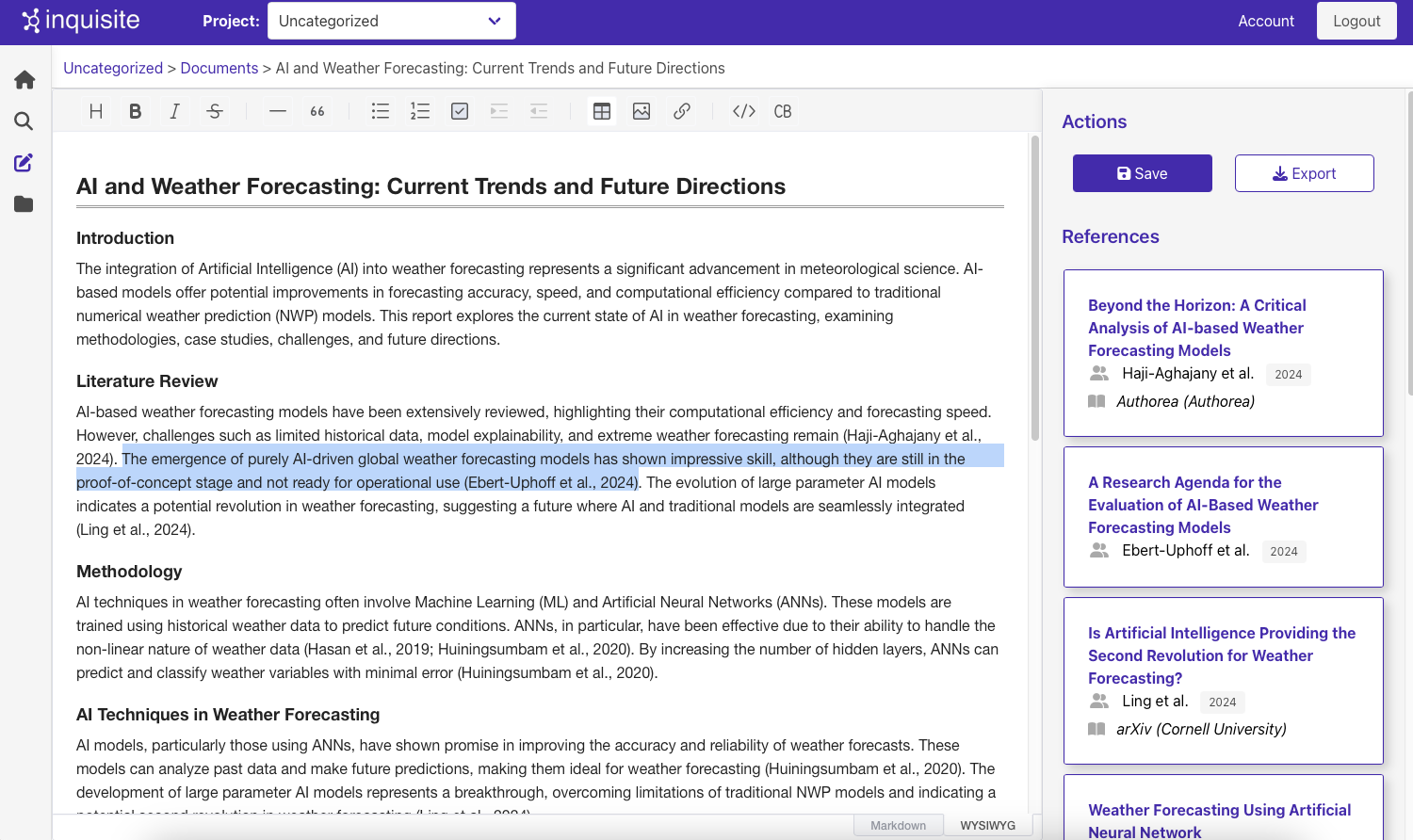1413x840 pixels.
Task: Open the Folder sidebar icon
Action: coord(24,204)
